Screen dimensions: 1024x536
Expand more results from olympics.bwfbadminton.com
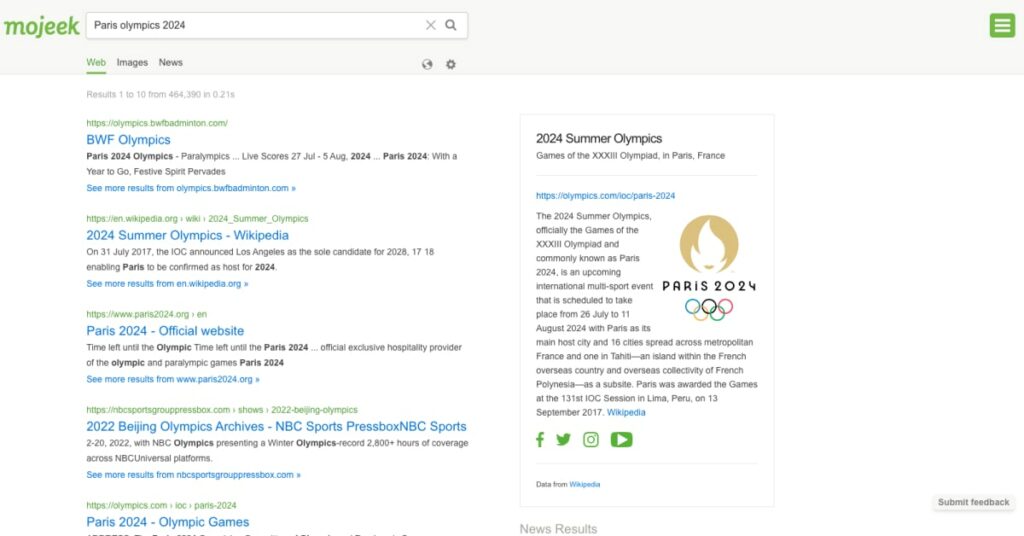click(x=191, y=188)
